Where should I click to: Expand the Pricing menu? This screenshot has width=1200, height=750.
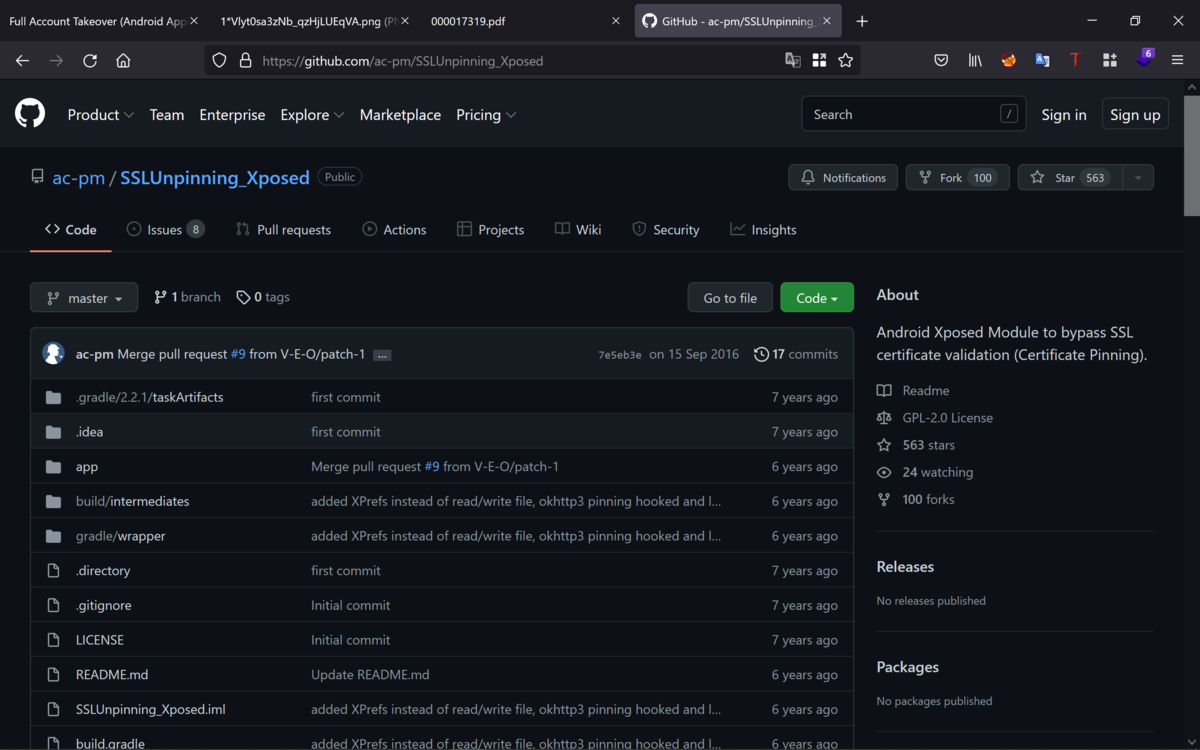(486, 115)
